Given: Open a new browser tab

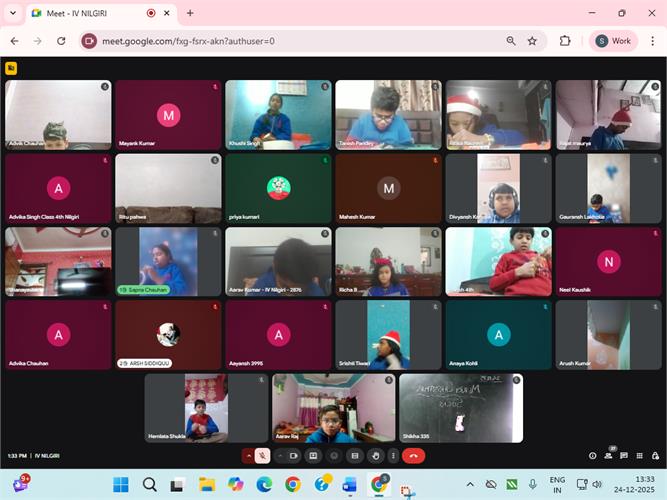Looking at the screenshot, I should tap(190, 13).
